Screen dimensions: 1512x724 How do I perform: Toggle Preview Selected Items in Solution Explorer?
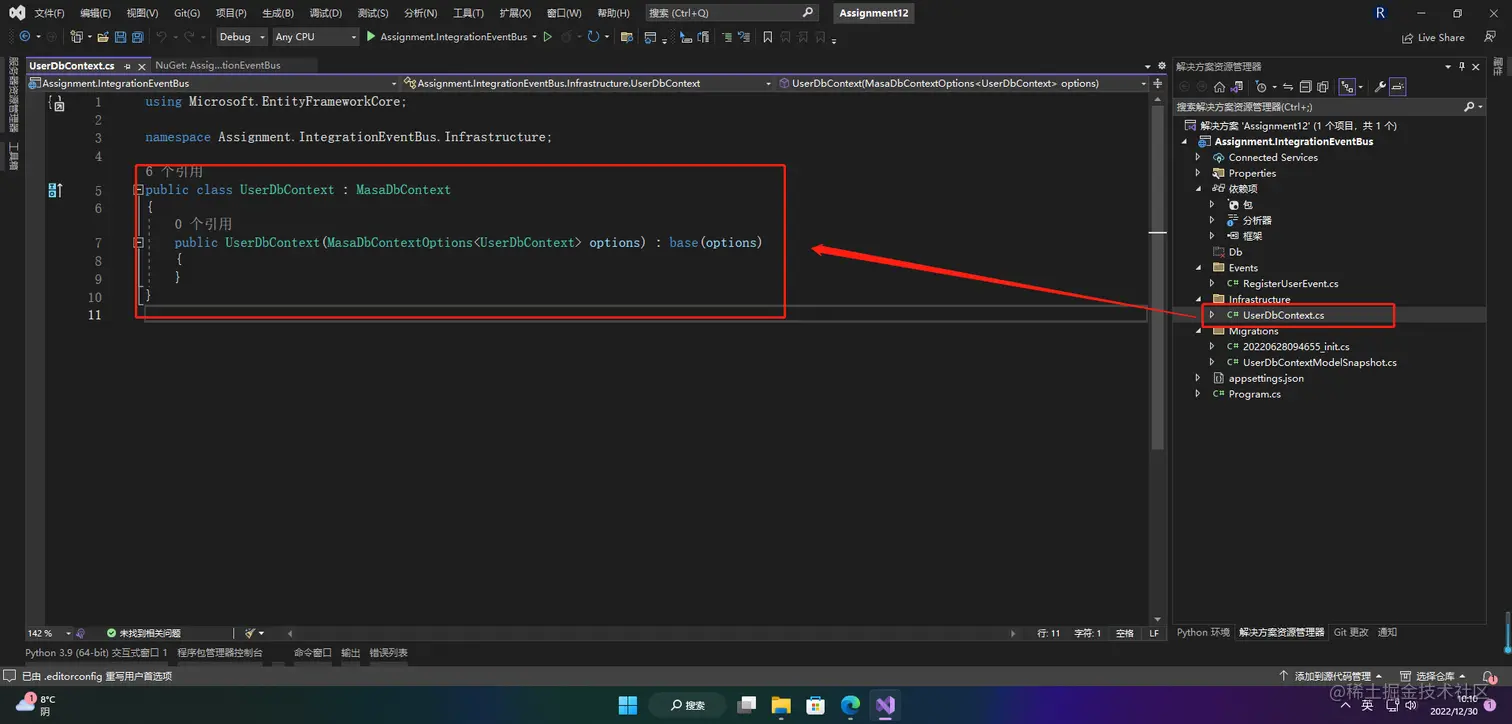(1398, 87)
